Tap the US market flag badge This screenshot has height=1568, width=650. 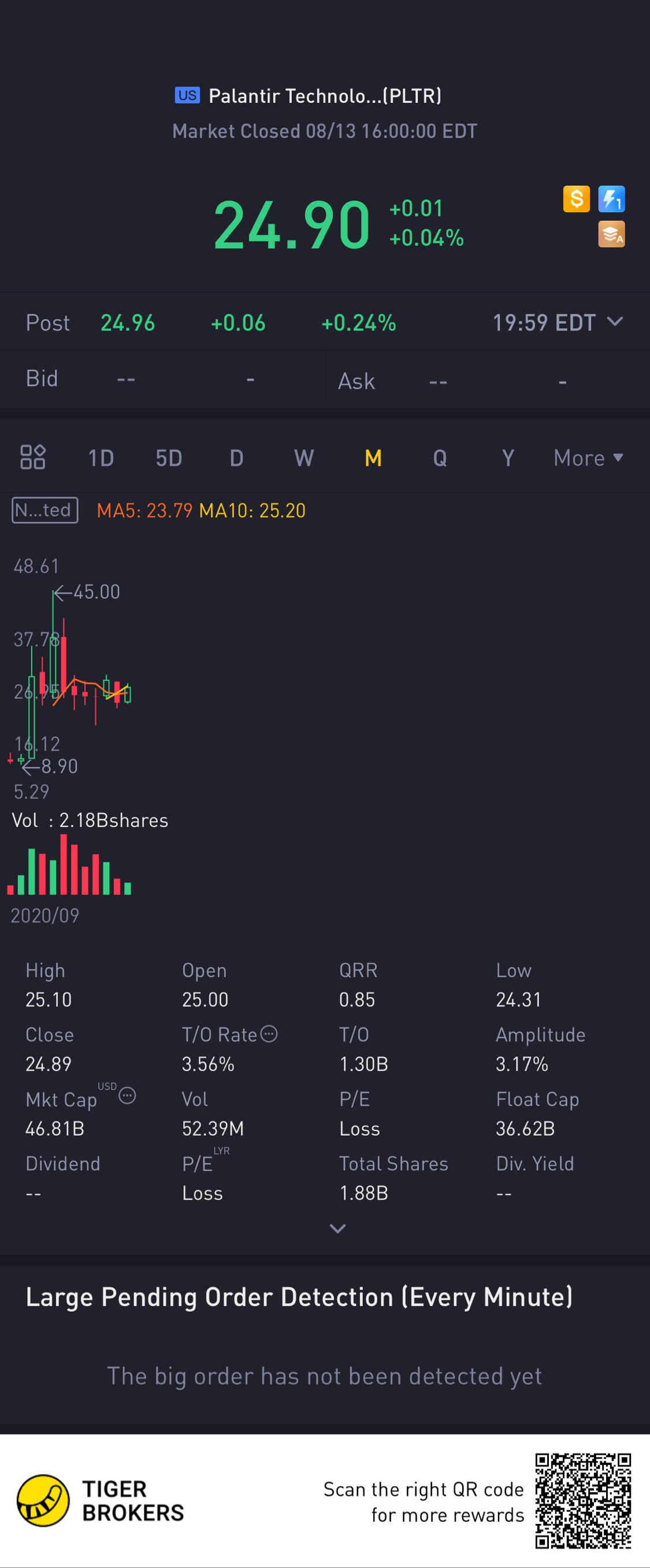pyautogui.click(x=187, y=95)
